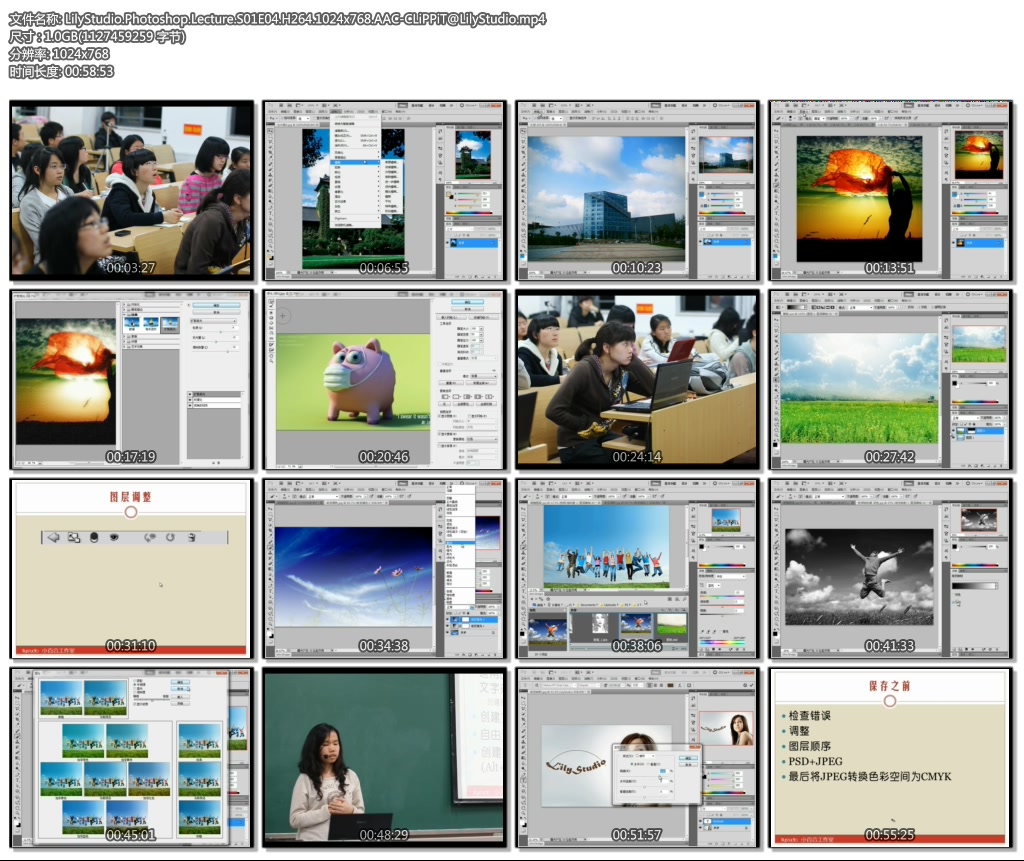Click the circle ornament under 图层调整 title

pyautogui.click(x=131, y=512)
